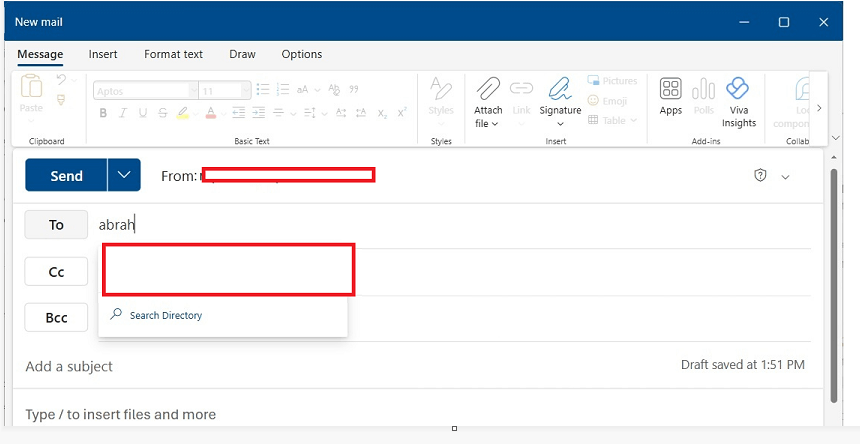The image size is (860, 444).
Task: Insert a numbered list
Action: point(283,89)
